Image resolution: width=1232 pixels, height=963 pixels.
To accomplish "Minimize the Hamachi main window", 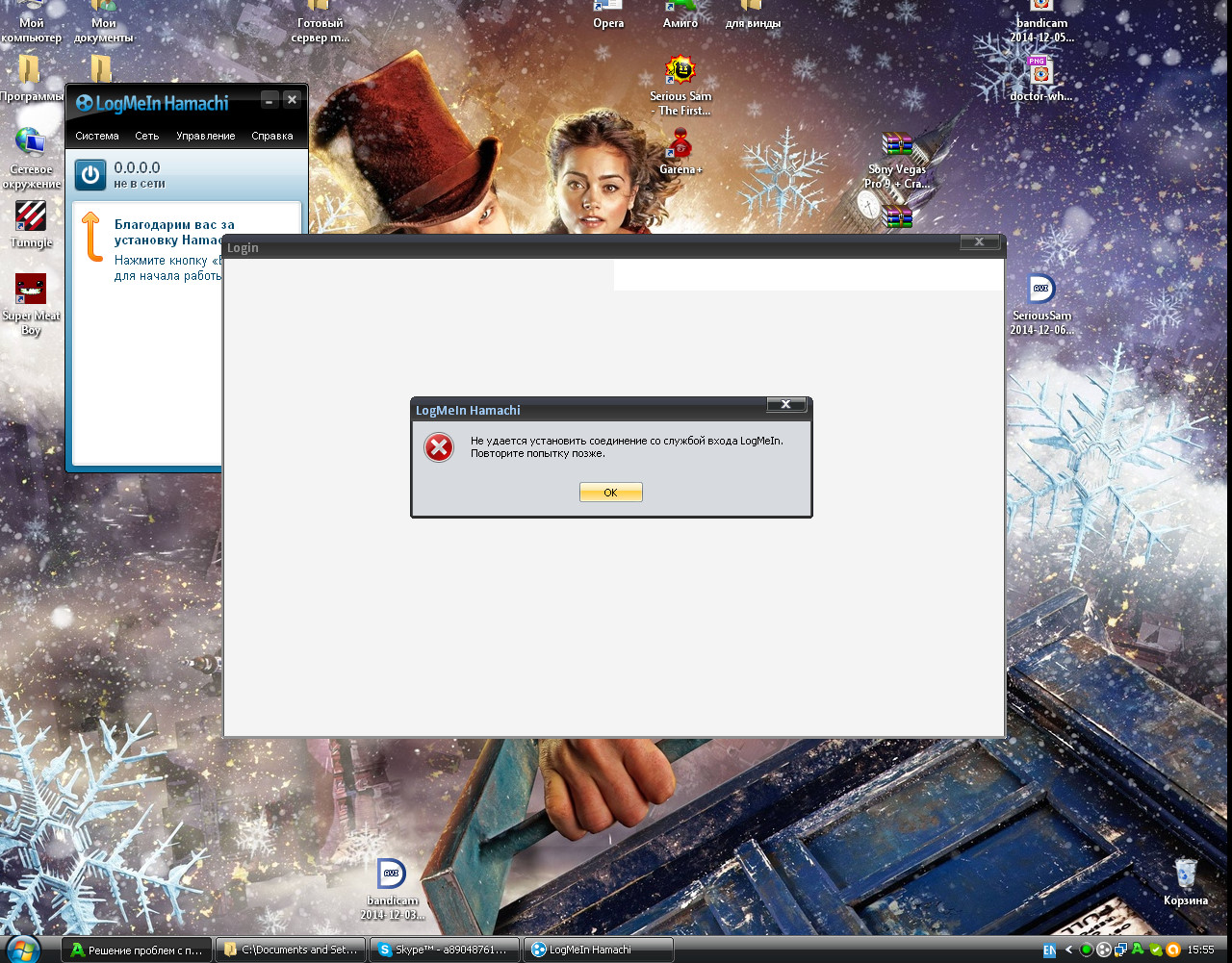I will coord(269,100).
